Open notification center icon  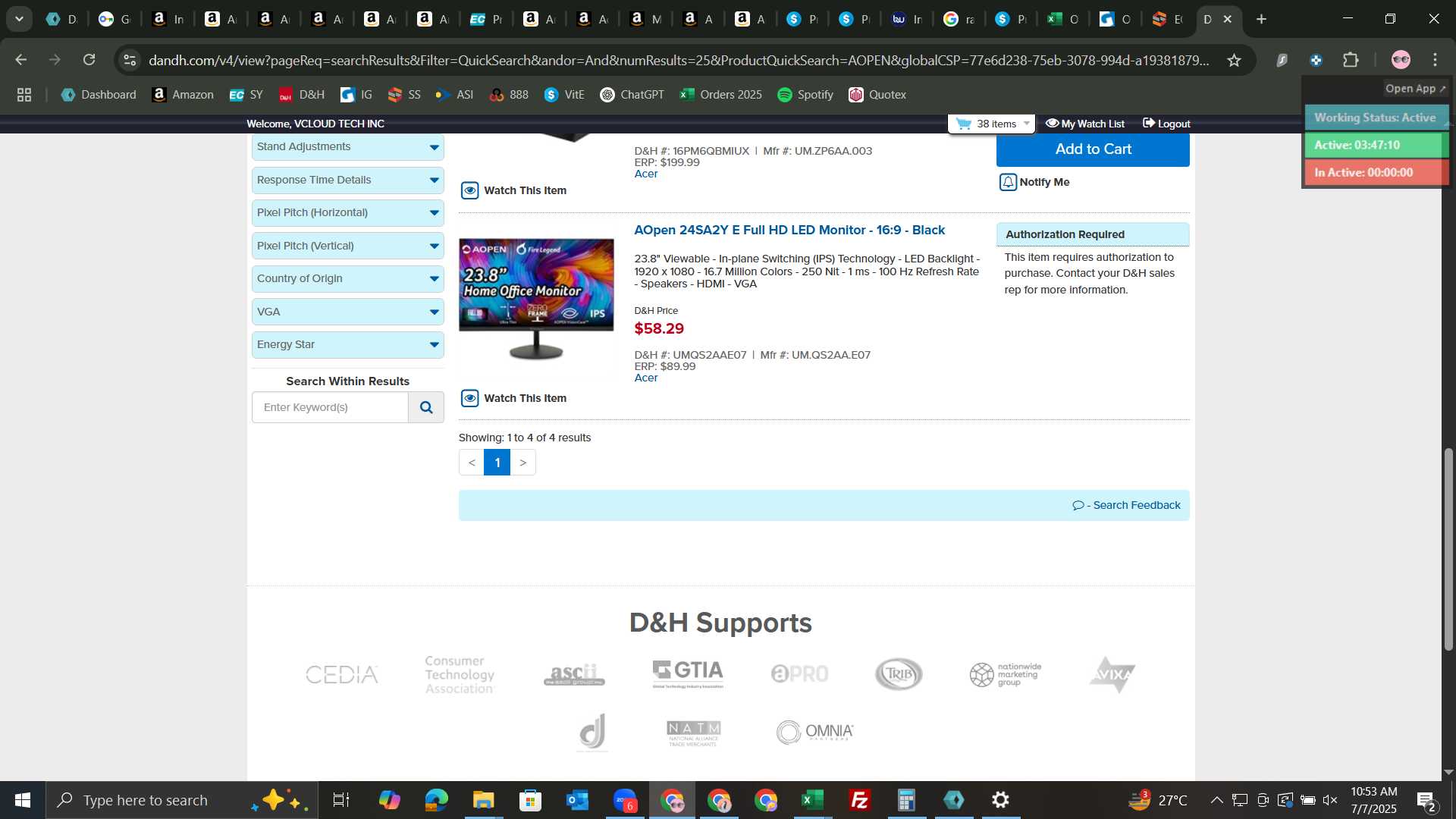point(1426,800)
